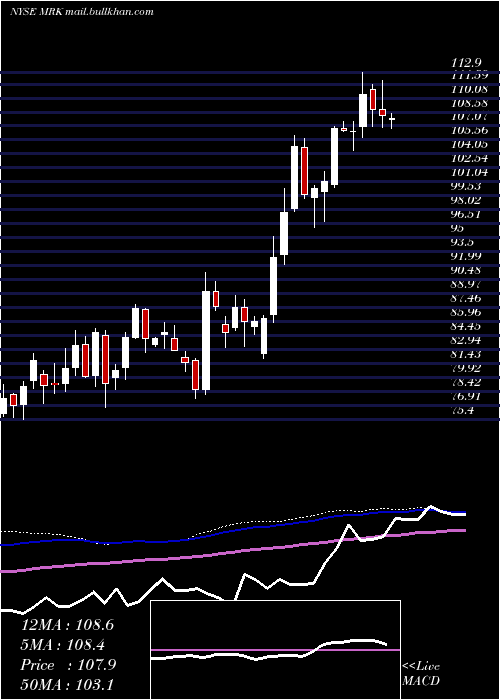Click the <<Live MACD label

(x=421, y=674)
